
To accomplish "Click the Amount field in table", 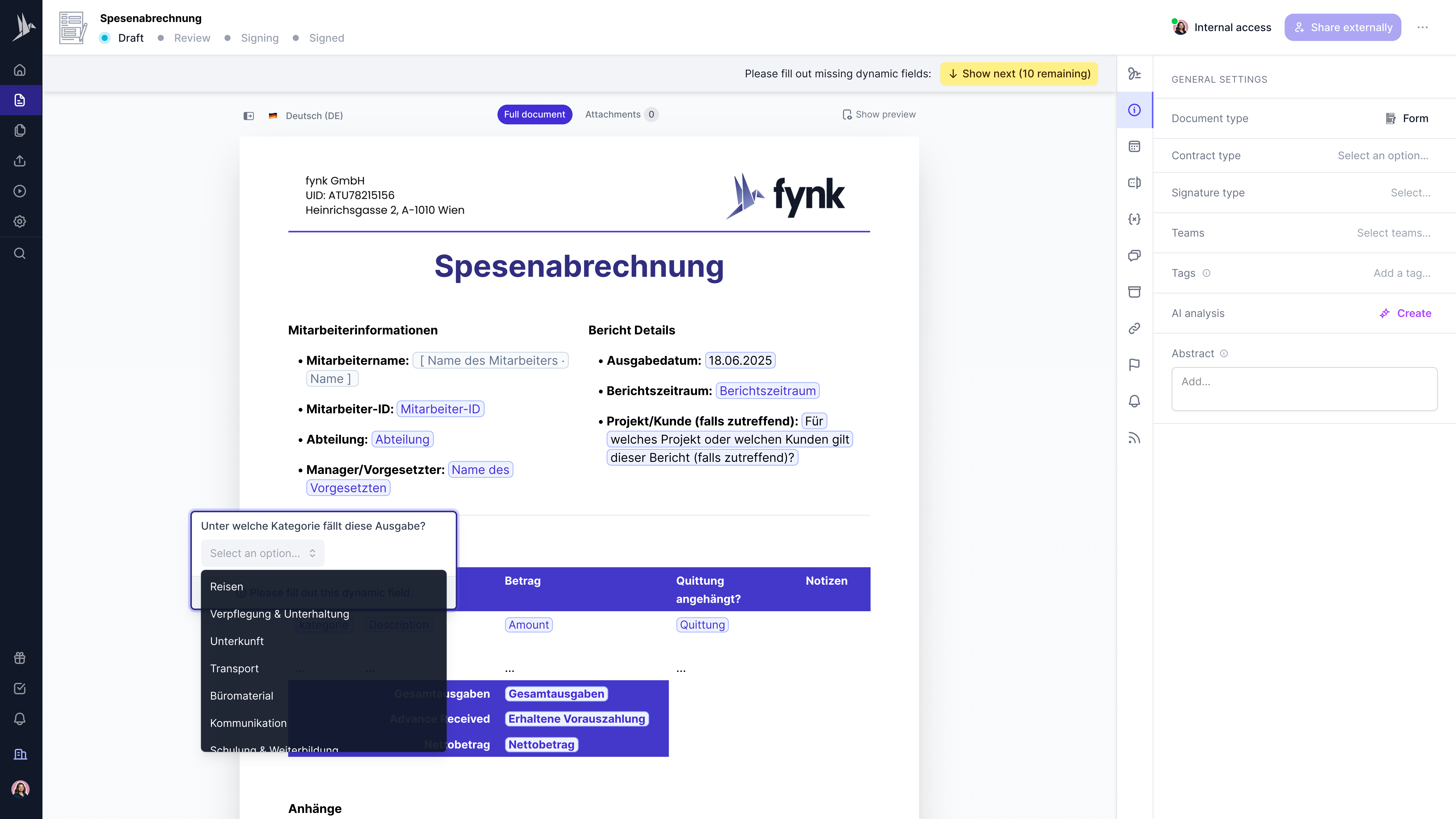I will (x=529, y=624).
